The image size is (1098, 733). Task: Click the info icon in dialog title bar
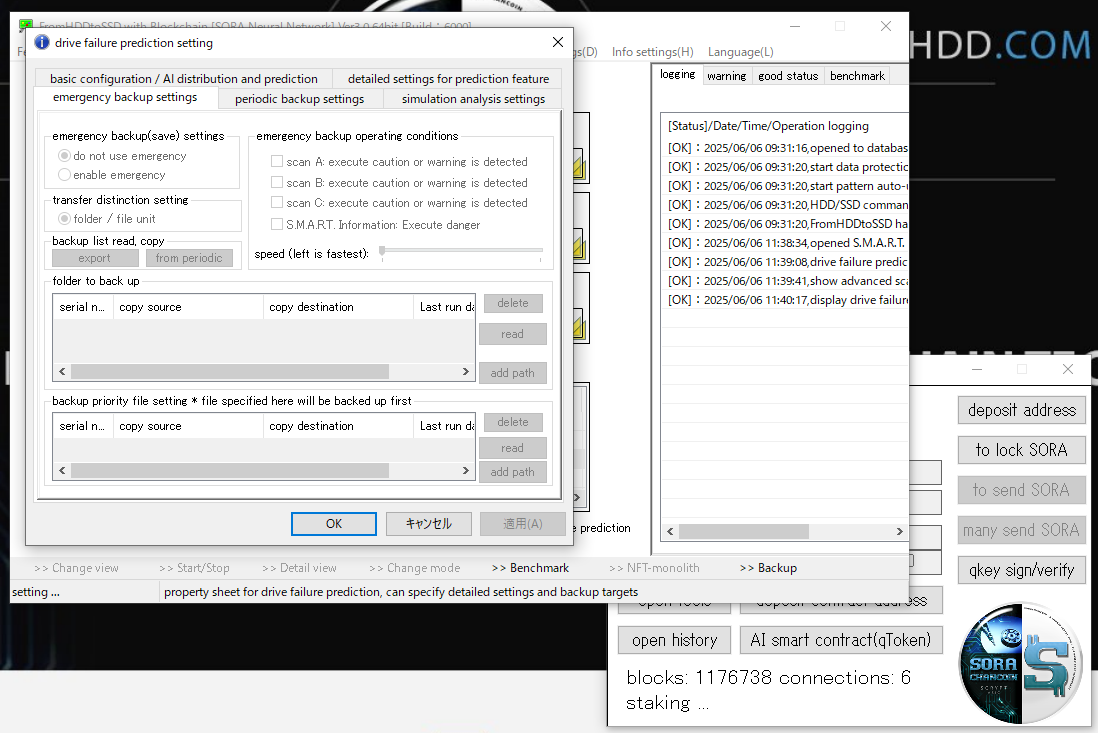point(42,43)
